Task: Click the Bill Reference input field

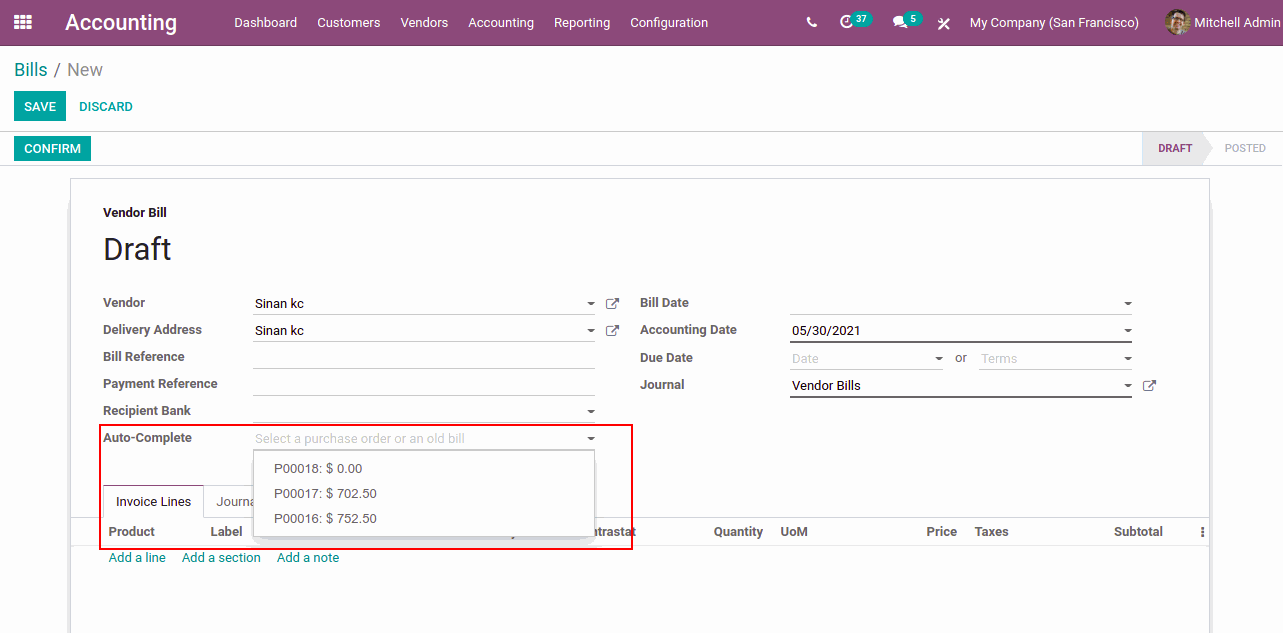Action: click(x=423, y=357)
